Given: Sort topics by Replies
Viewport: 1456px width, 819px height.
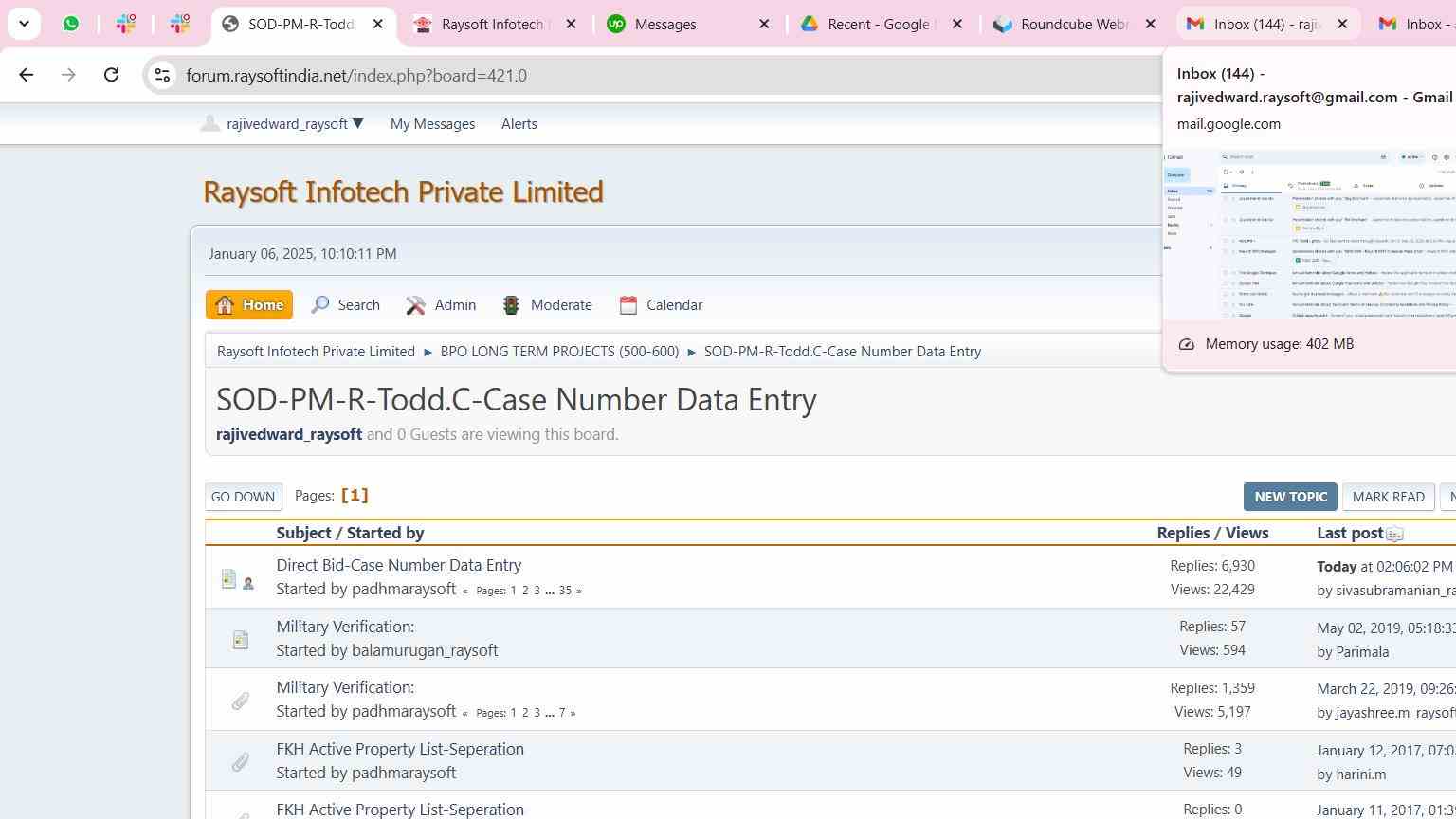Looking at the screenshot, I should click(x=1183, y=533).
